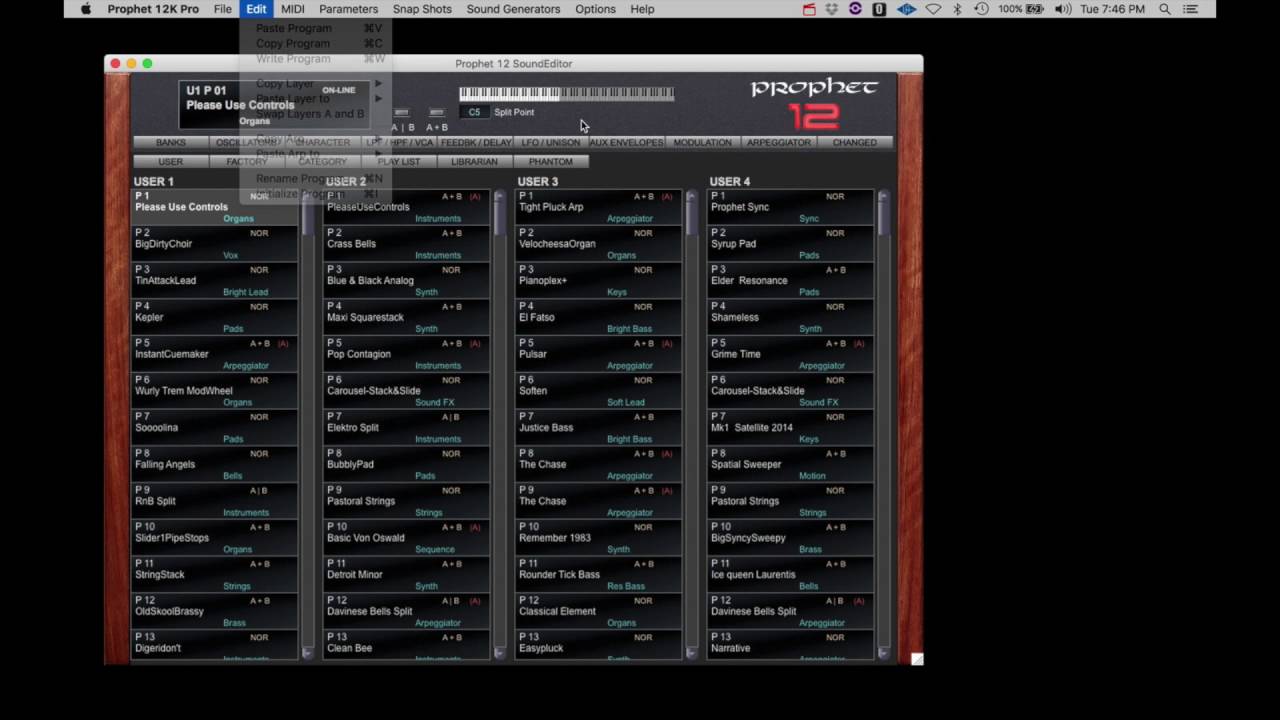Click the scroll-down arrow of the USER 2 list
The width and height of the screenshot is (1280, 720).
point(499,653)
